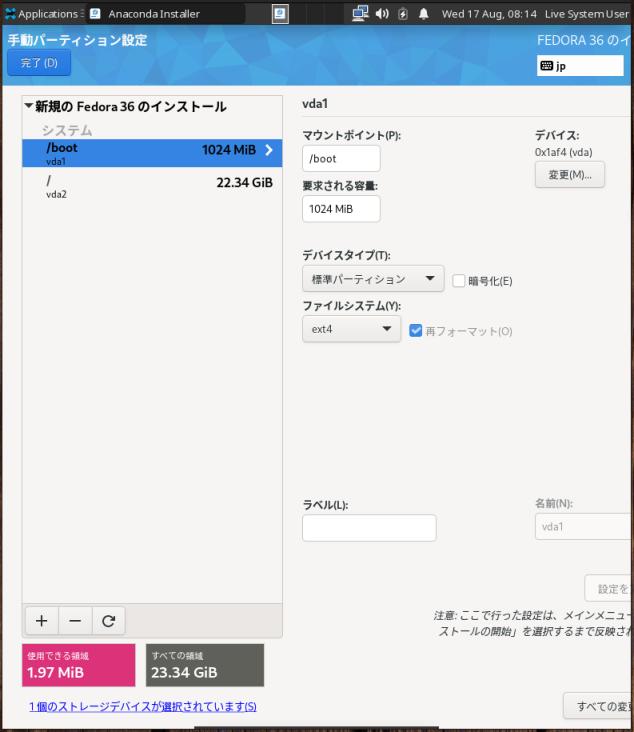Click the minus icon to remove partition
The height and width of the screenshot is (732, 634).
coord(75,620)
